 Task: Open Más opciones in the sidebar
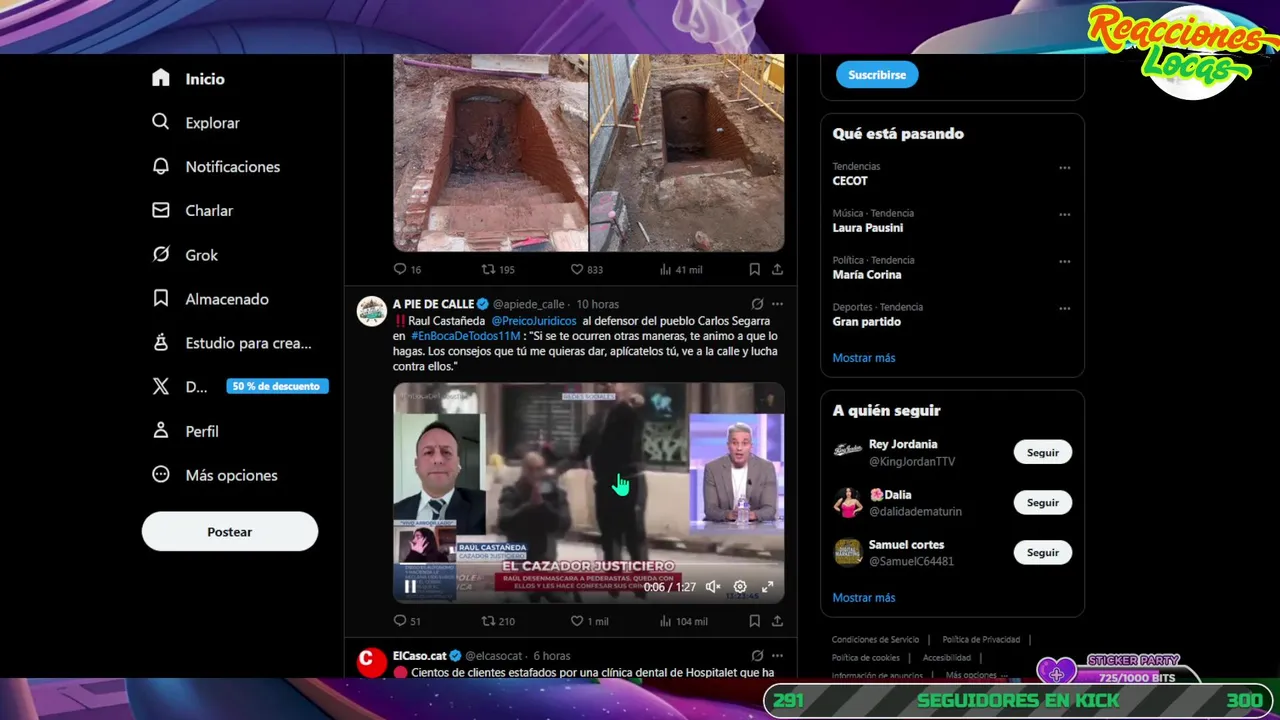(x=215, y=475)
